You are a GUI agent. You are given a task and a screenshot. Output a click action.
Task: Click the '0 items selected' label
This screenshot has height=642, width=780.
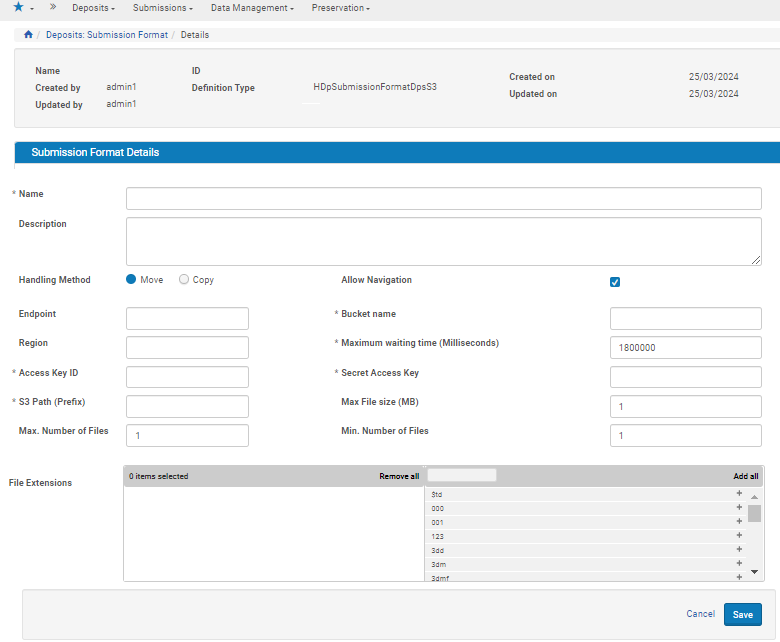coord(159,476)
